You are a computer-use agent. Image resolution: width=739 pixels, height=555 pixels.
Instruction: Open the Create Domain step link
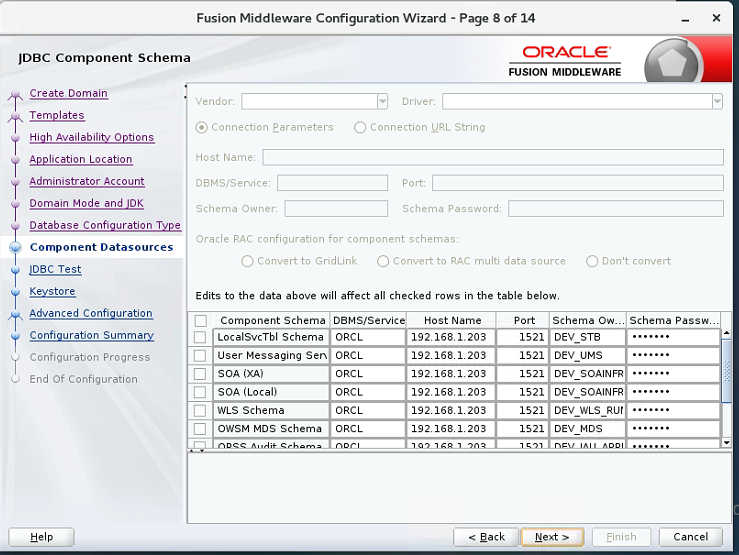[68, 93]
